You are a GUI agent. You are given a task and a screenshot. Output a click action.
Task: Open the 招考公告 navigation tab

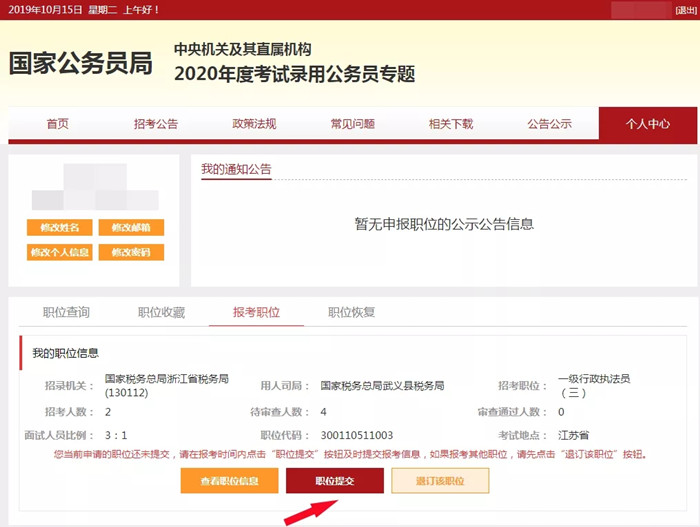[x=156, y=124]
